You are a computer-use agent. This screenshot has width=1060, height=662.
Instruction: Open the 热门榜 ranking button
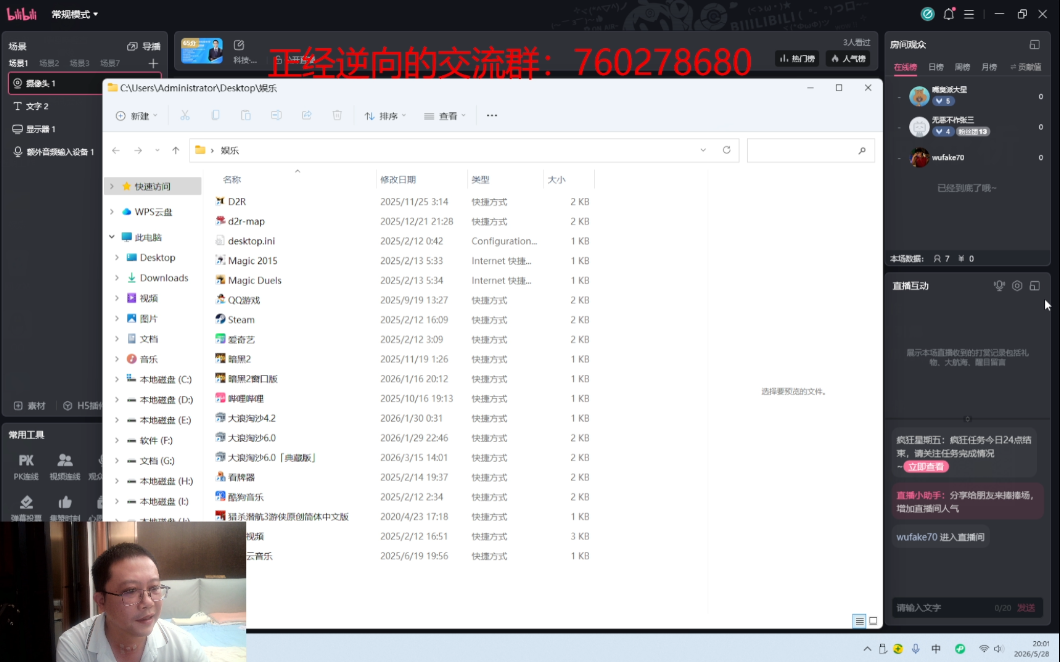(x=797, y=59)
